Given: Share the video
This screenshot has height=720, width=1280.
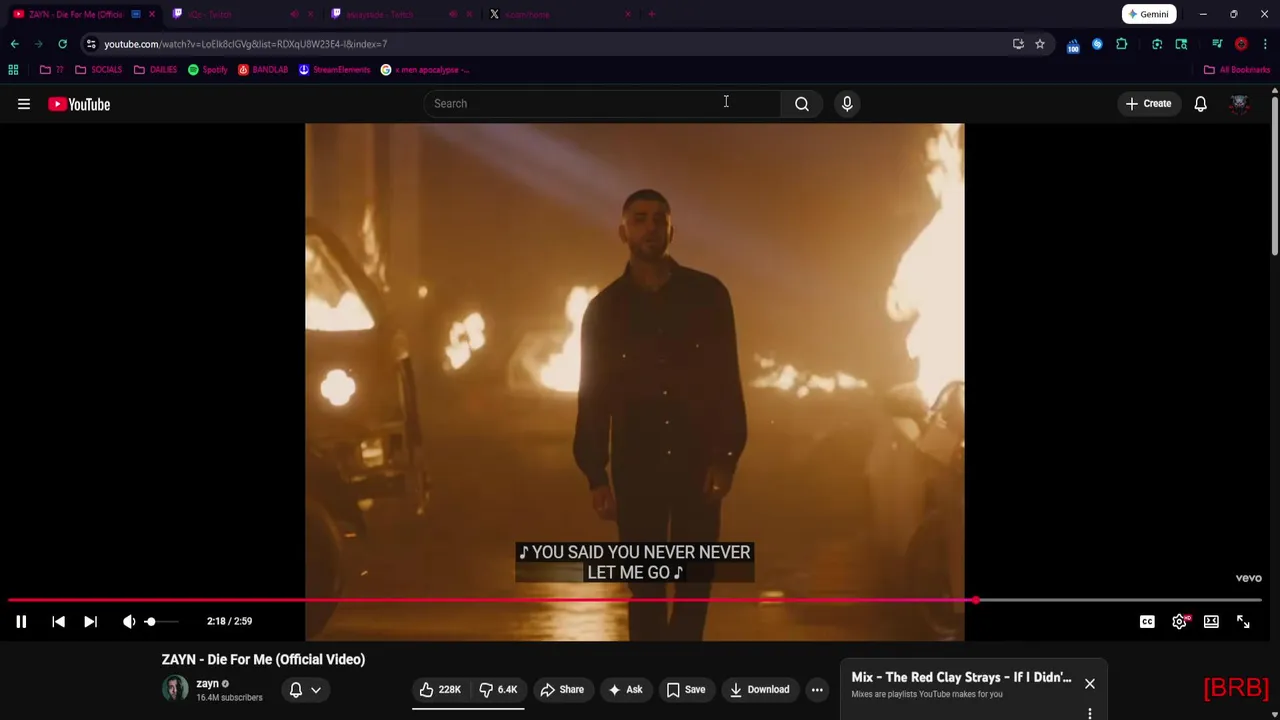Looking at the screenshot, I should (562, 689).
